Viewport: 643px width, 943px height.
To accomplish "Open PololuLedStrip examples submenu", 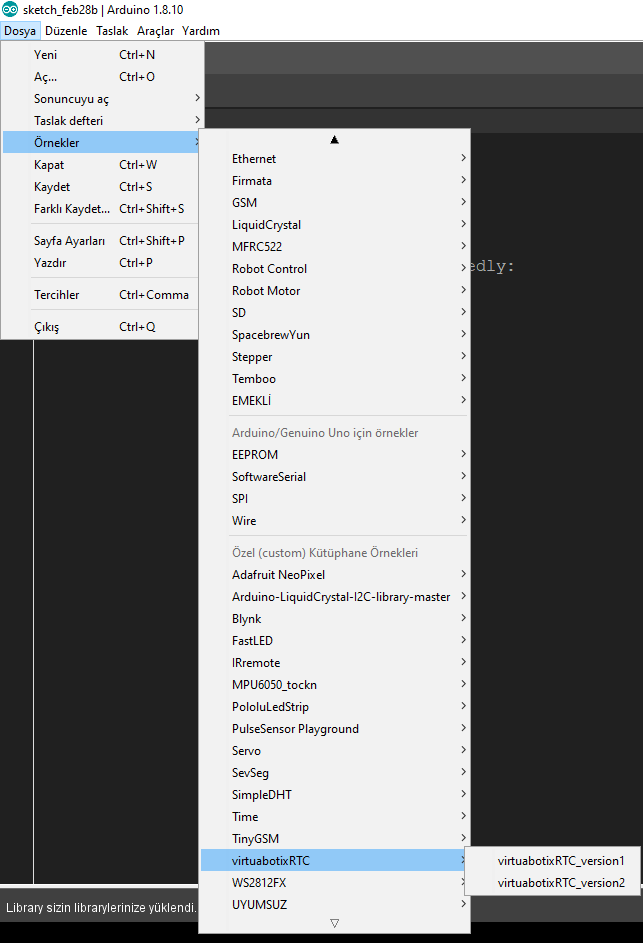I will [334, 707].
